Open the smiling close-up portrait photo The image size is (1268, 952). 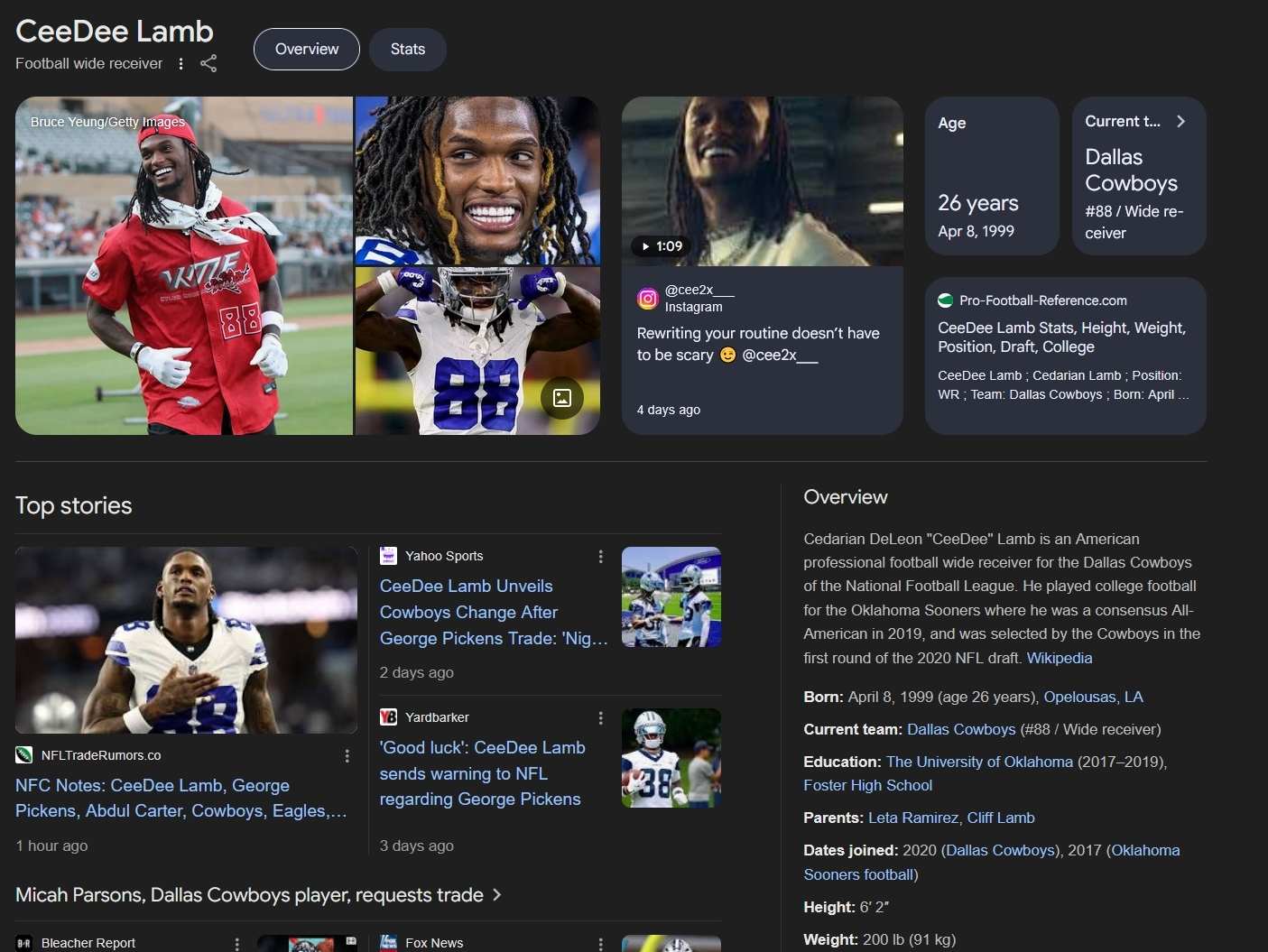477,180
